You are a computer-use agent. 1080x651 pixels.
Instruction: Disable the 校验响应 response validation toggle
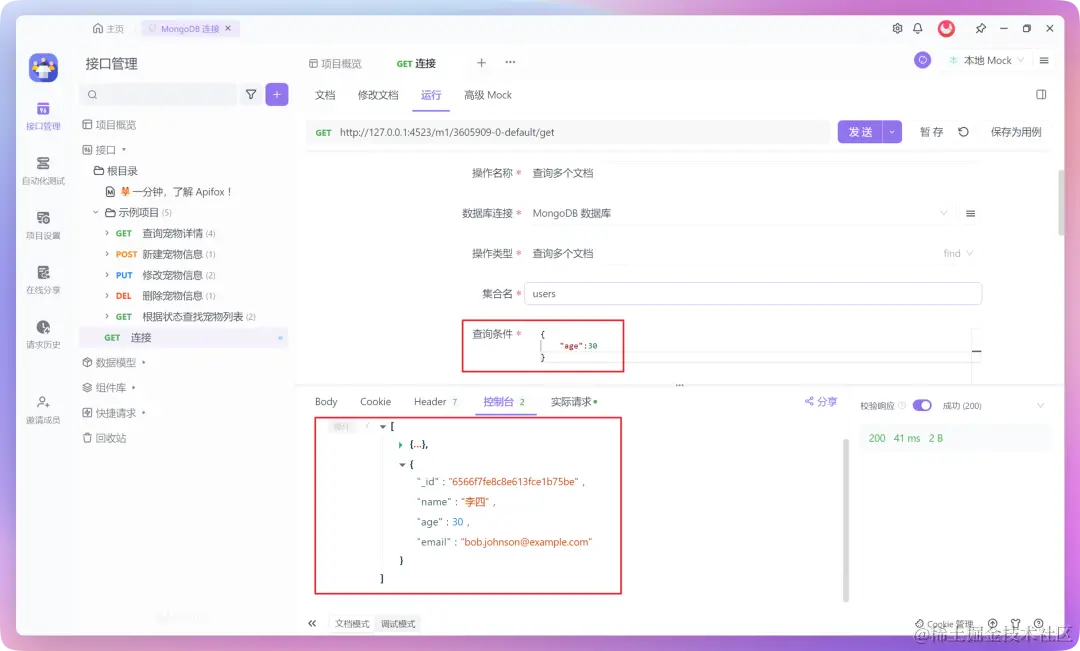pos(922,404)
